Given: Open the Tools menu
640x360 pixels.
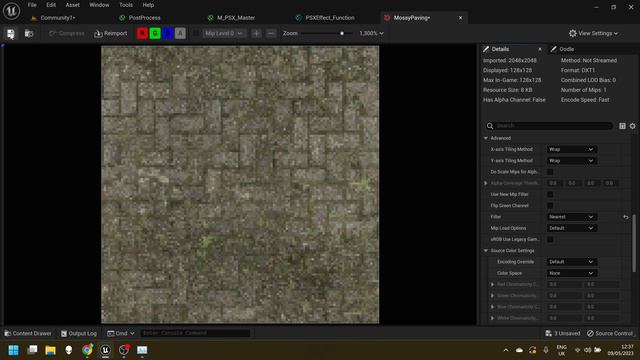Looking at the screenshot, I should [x=126, y=5].
